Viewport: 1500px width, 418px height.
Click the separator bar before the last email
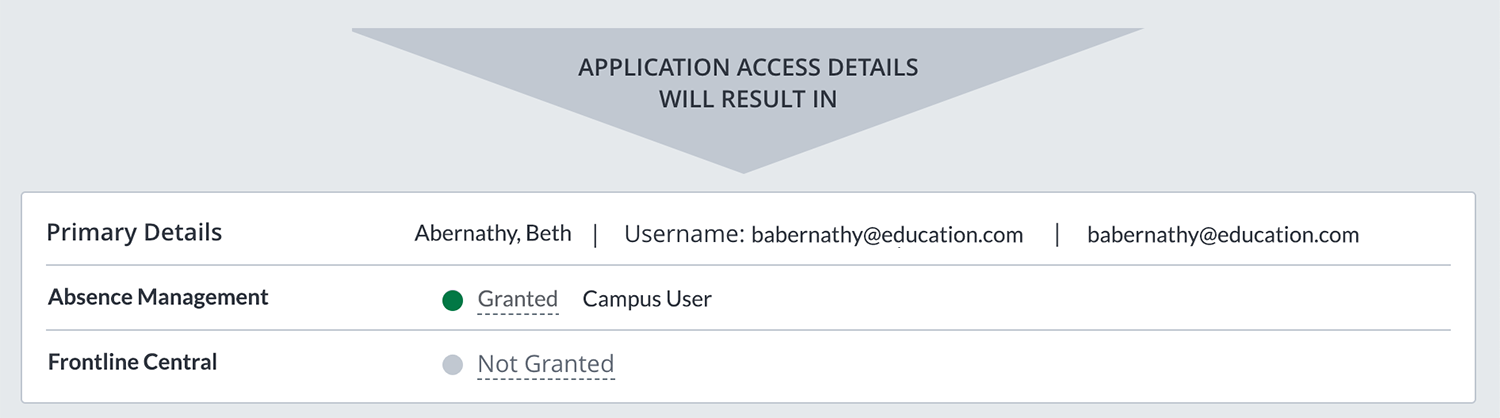1057,235
